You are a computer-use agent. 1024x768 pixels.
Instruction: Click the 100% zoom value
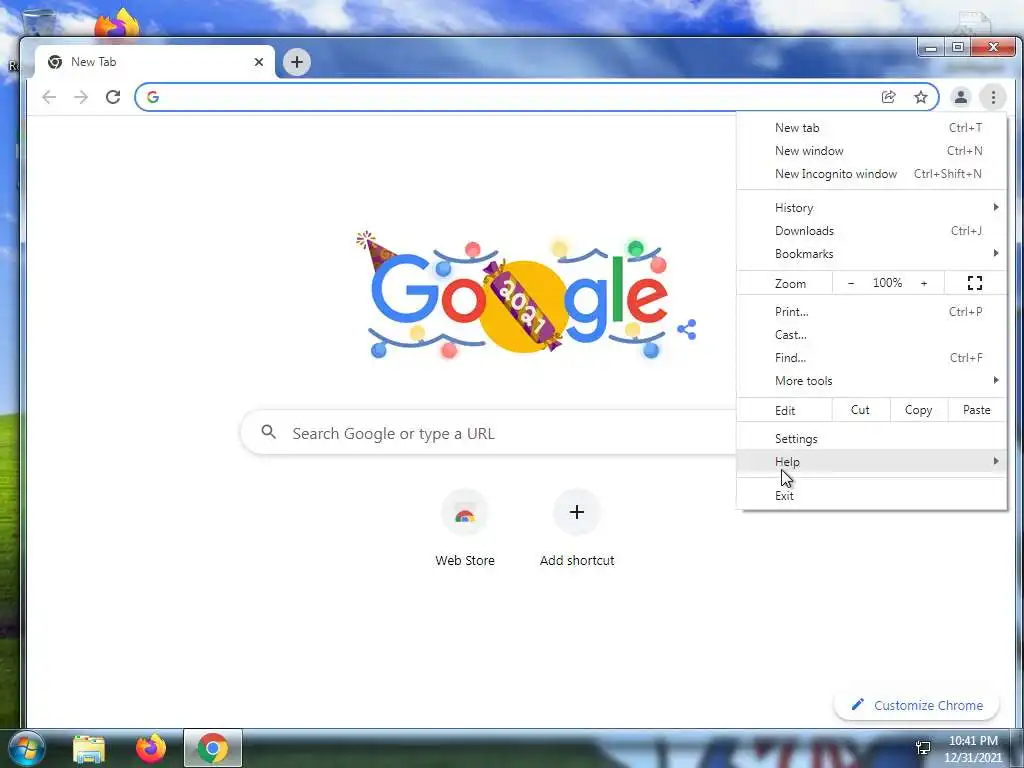pyautogui.click(x=887, y=283)
